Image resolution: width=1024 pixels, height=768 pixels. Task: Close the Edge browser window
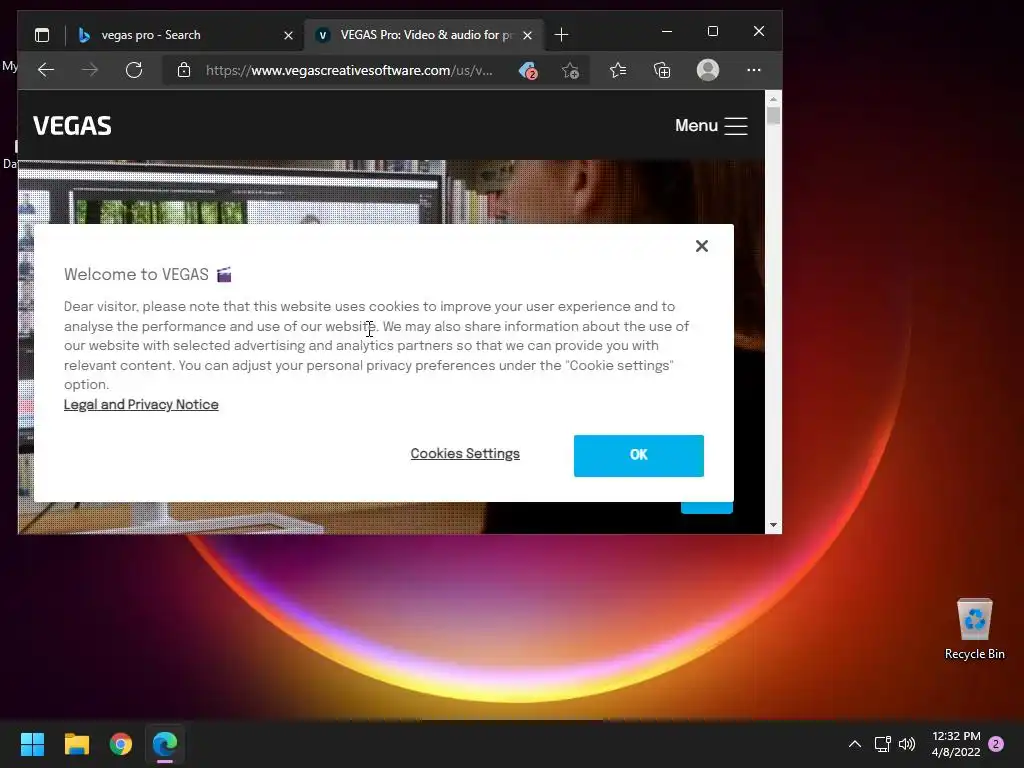[759, 31]
